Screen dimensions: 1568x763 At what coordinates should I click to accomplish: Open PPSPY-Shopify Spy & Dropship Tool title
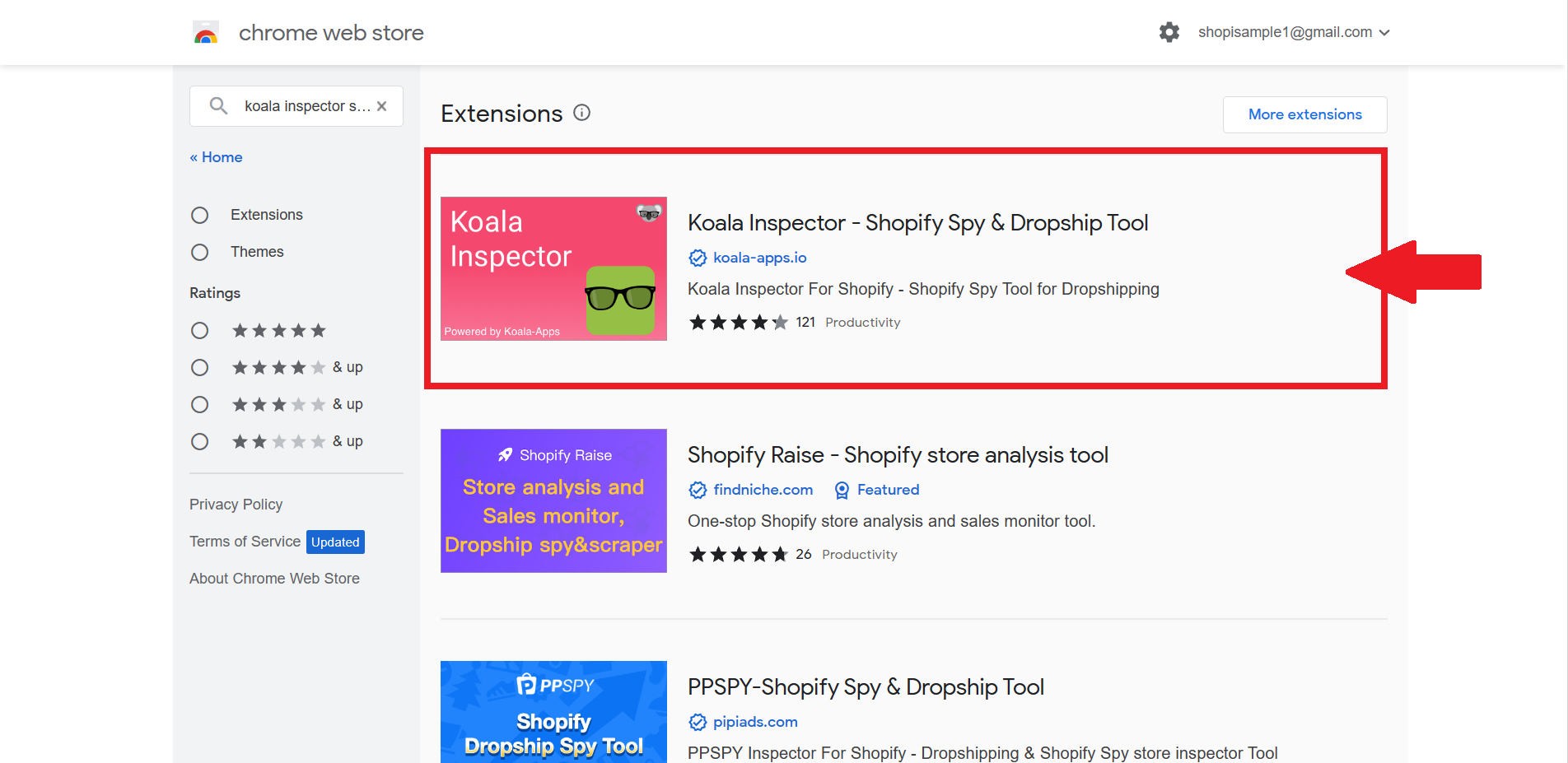click(866, 687)
